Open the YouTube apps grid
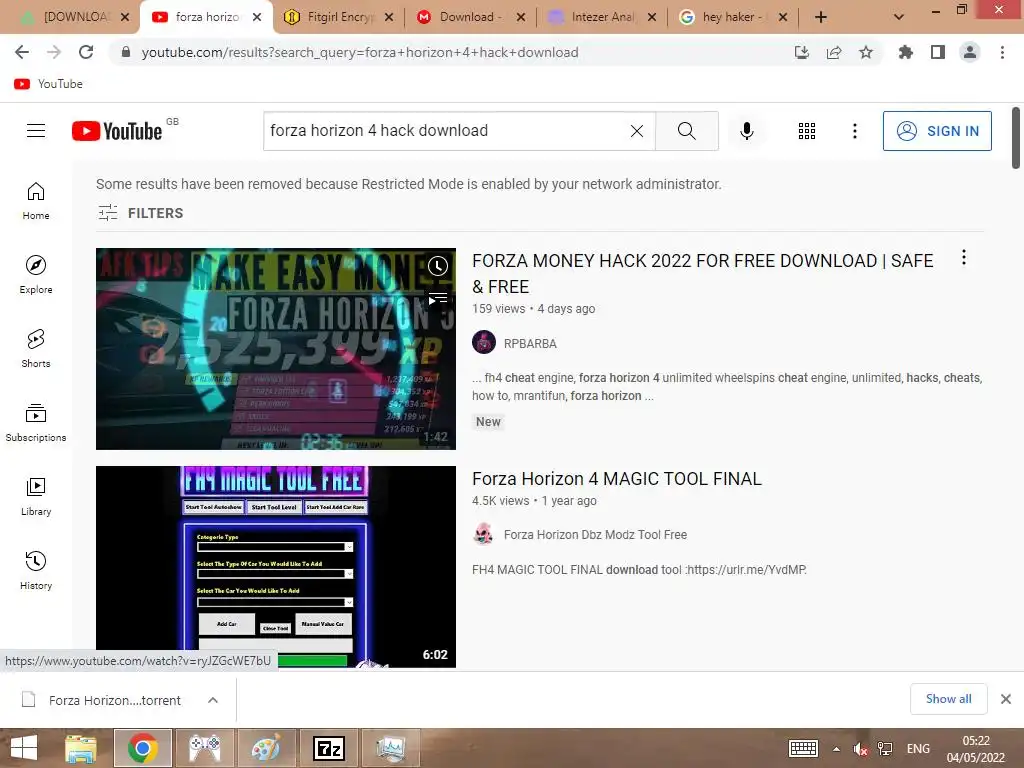This screenshot has height=768, width=1024. [x=807, y=131]
